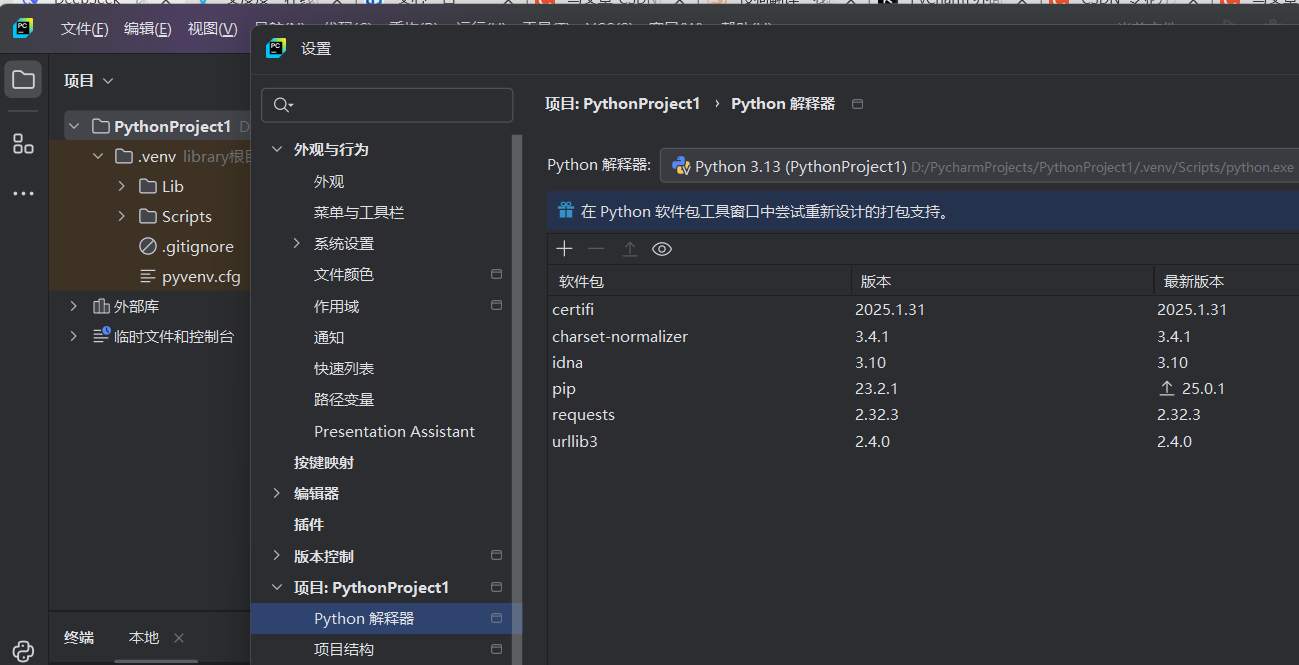1299x665 pixels.
Task: Click the project-level icon beside 作用域
Action: click(496, 305)
